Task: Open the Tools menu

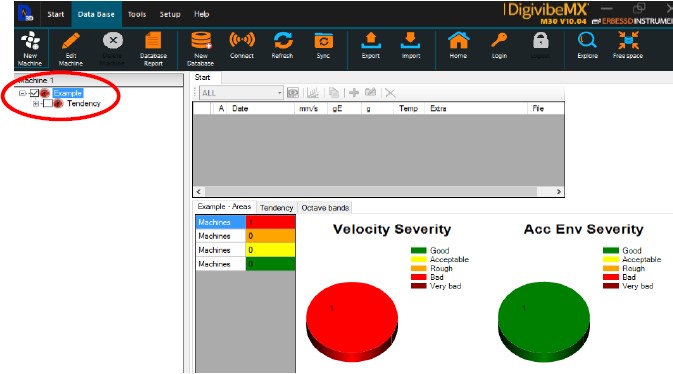Action: click(137, 14)
